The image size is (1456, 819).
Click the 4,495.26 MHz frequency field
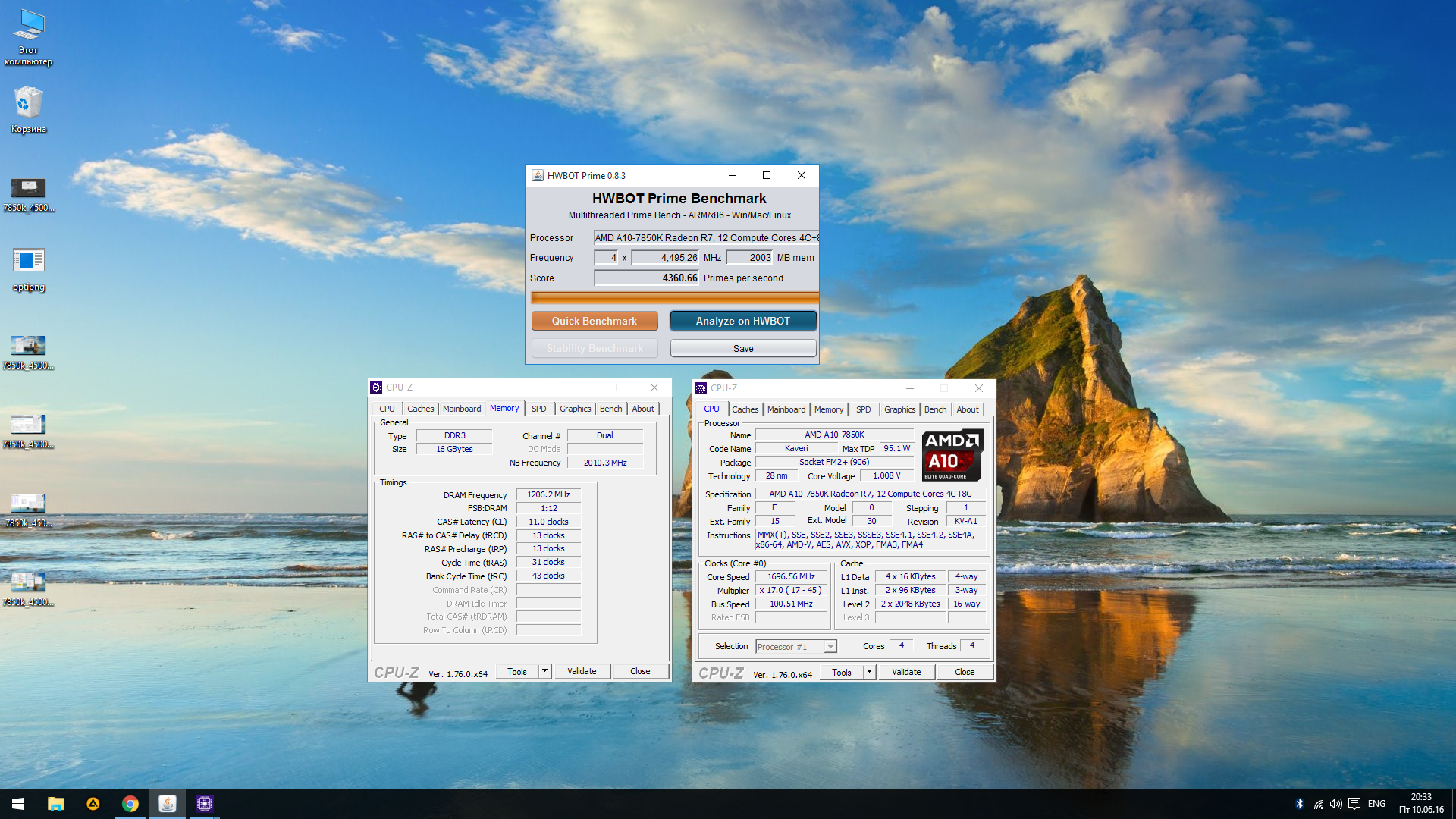[x=665, y=257]
